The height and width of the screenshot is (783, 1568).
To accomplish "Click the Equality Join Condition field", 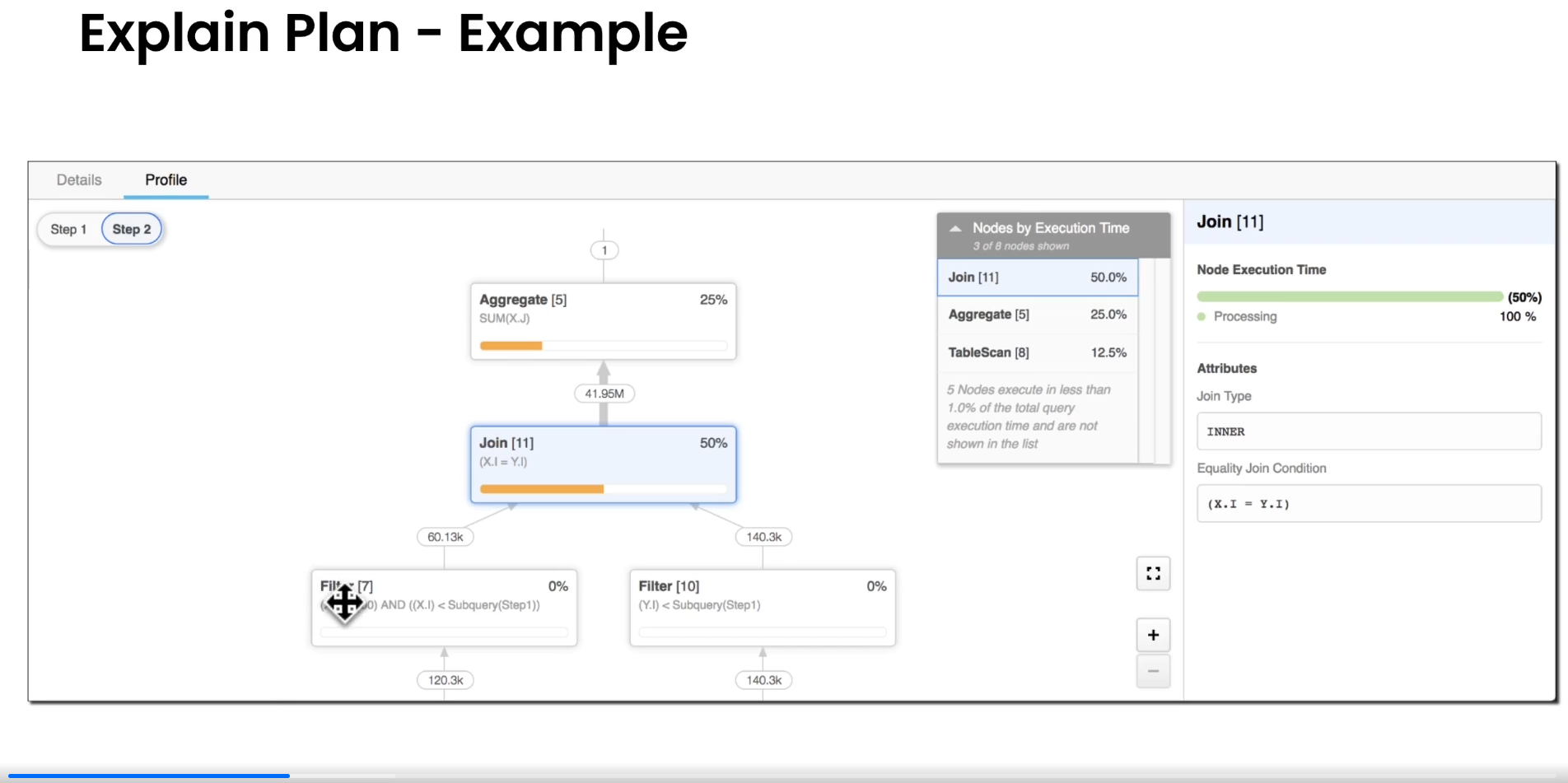I will [x=1368, y=504].
